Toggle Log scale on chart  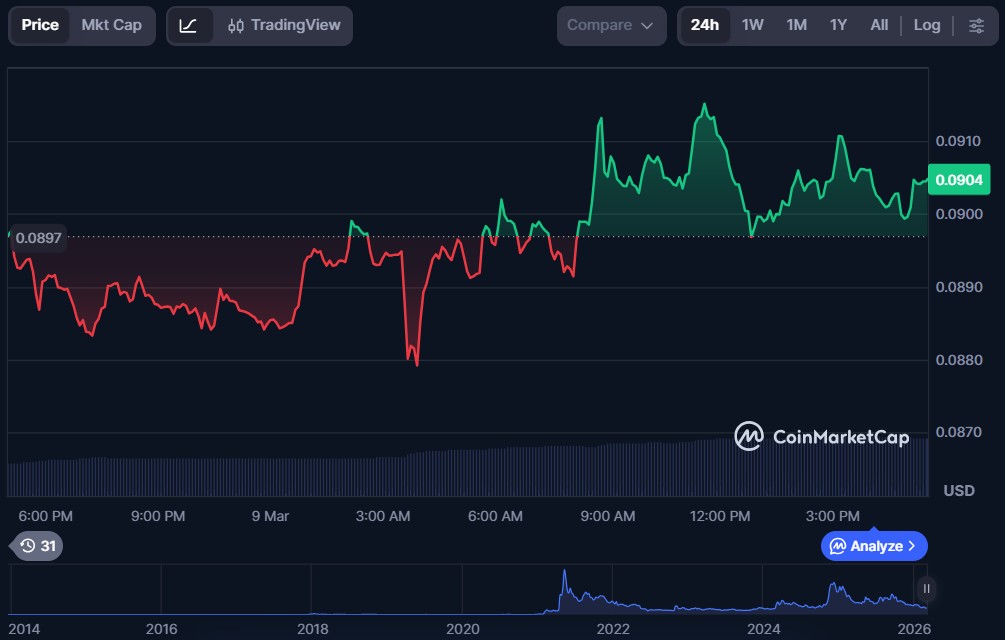point(926,25)
